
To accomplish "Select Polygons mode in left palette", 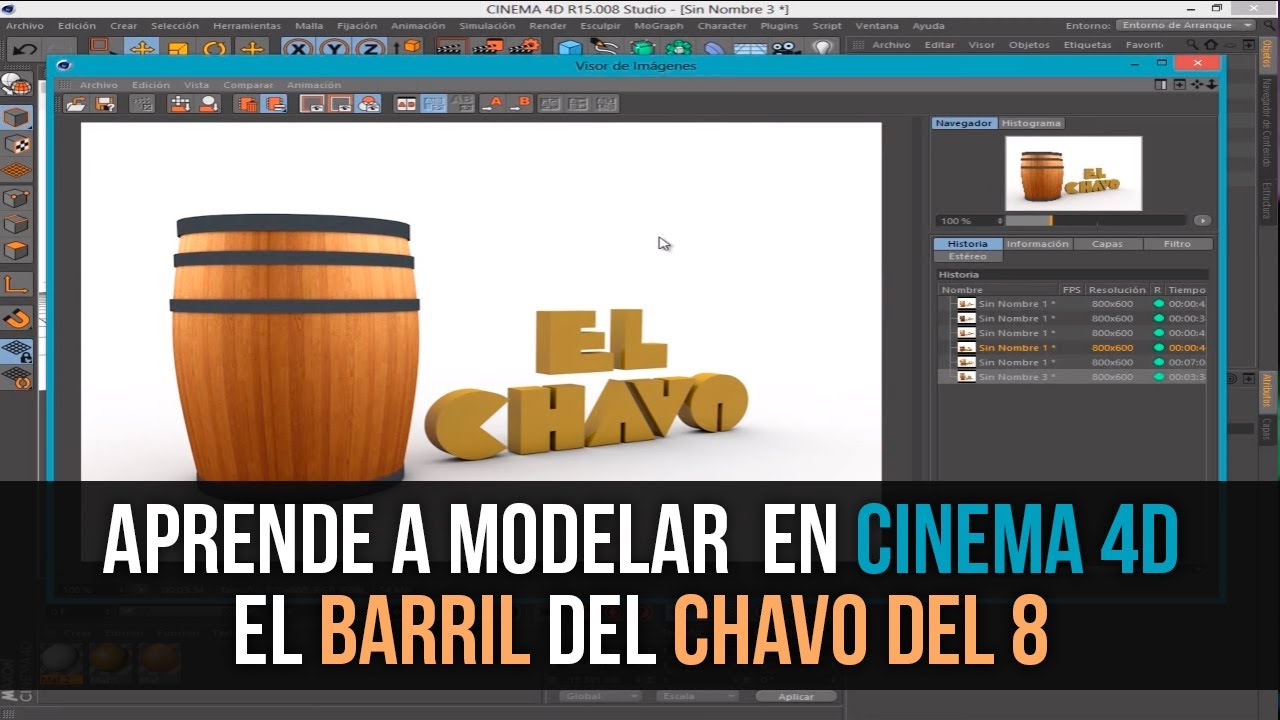I will coord(16,250).
